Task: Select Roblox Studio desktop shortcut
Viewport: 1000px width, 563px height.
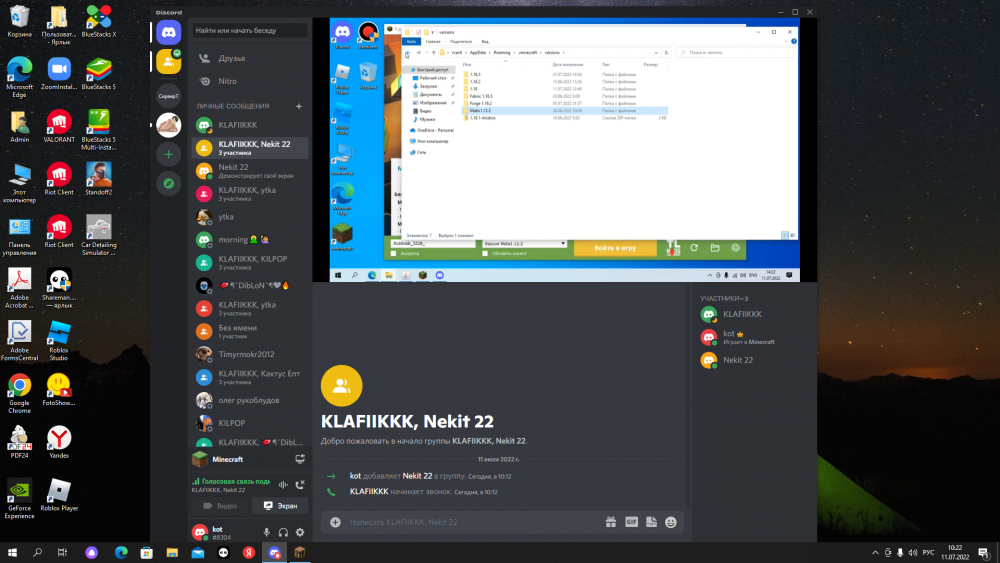Action: pos(59,340)
